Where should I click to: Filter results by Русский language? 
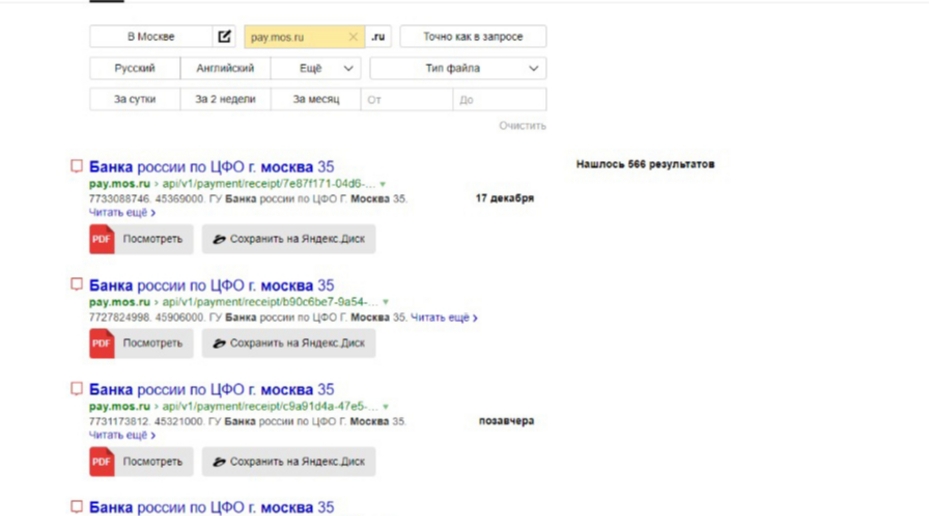click(x=135, y=68)
